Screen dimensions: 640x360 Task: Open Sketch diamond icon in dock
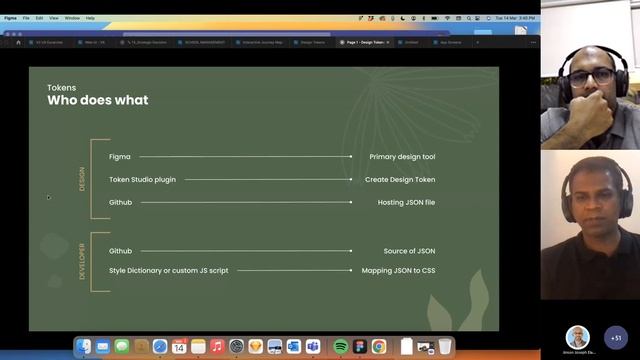click(256, 347)
